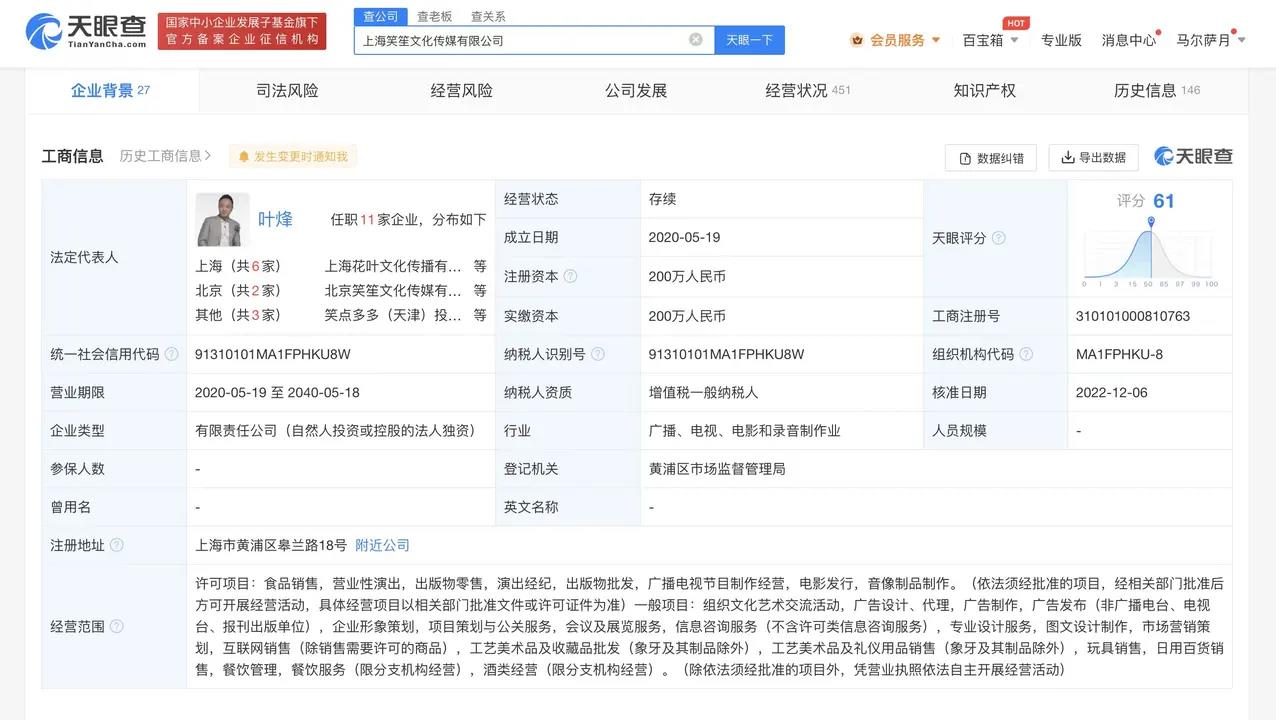Click help icon next to 注册资本

tap(570, 277)
